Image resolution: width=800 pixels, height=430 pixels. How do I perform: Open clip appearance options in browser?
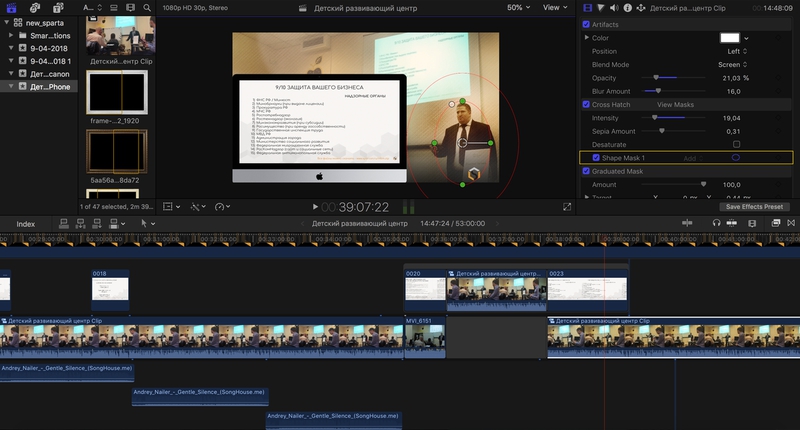(131, 8)
